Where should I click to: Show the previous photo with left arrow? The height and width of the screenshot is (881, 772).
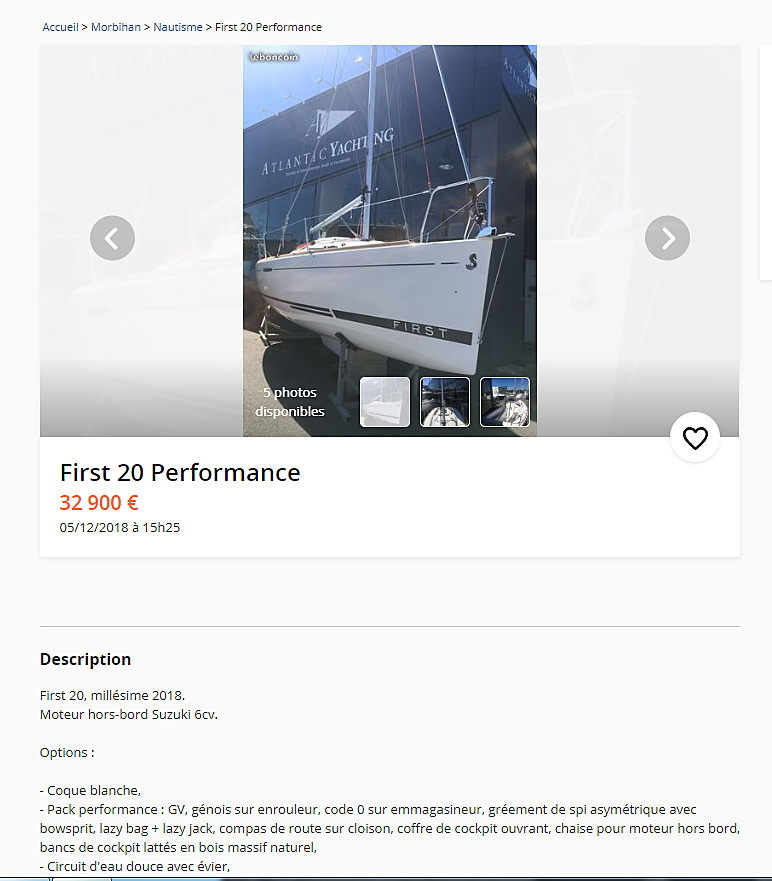(x=112, y=238)
